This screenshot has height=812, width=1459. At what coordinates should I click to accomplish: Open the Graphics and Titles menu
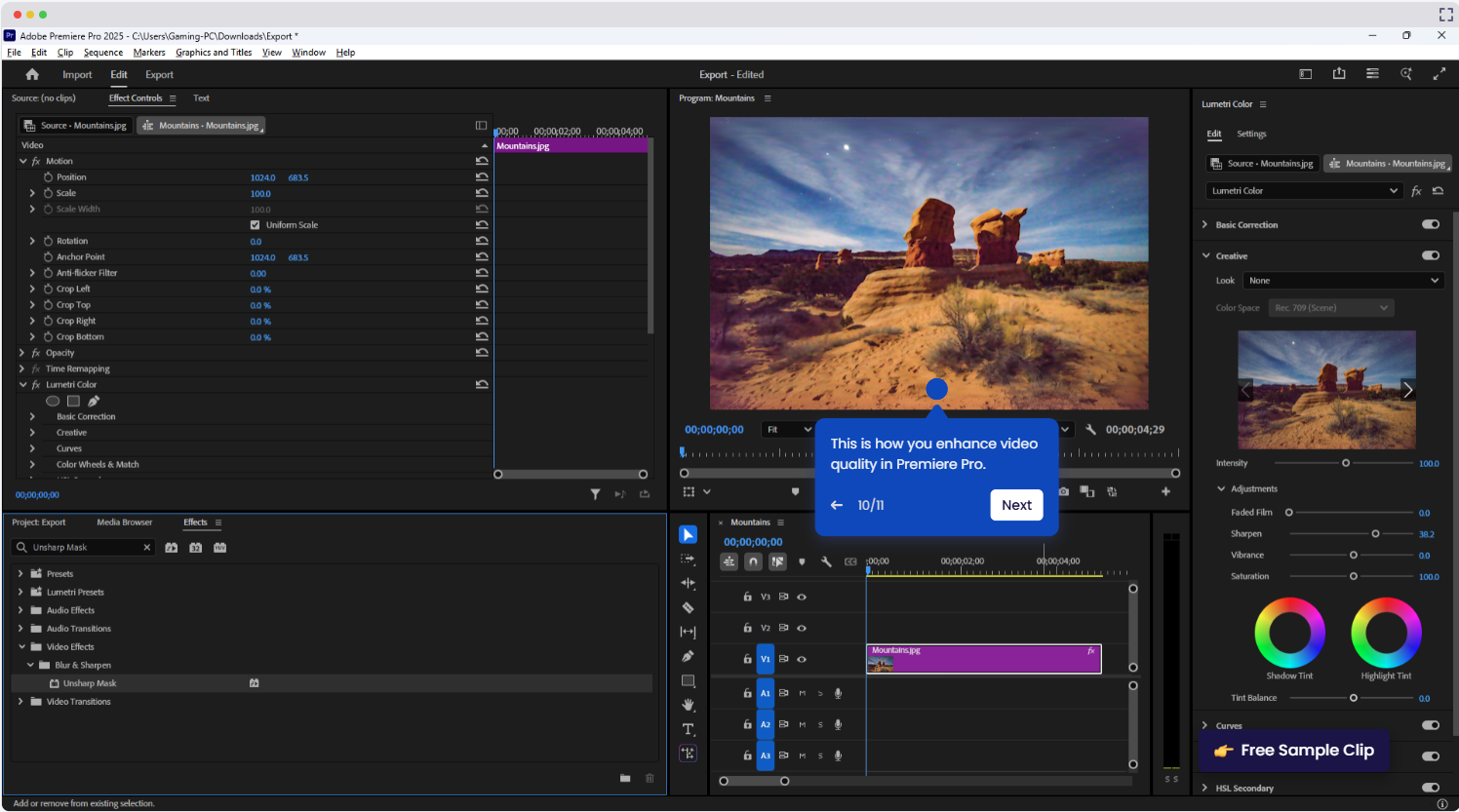point(214,52)
